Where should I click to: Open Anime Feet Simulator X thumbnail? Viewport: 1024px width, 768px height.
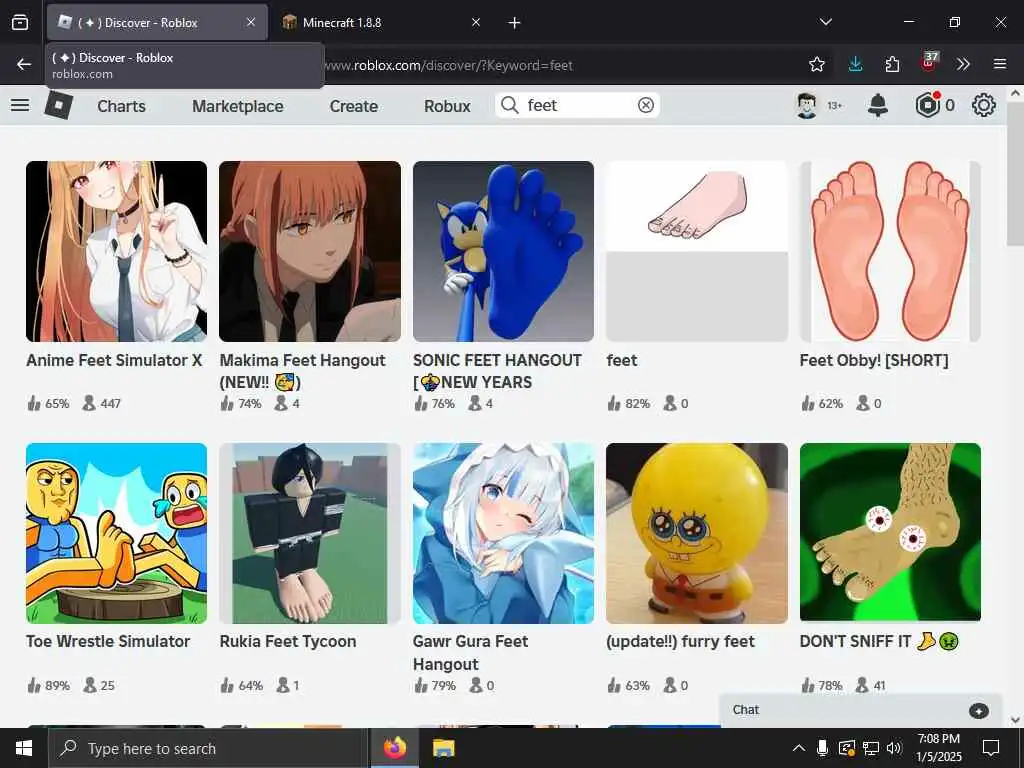click(116, 251)
